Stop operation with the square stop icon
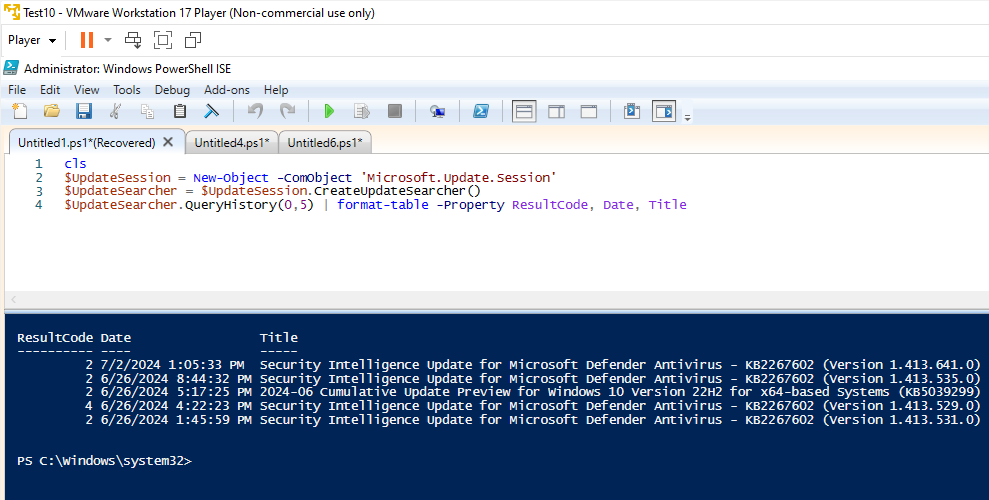 (x=395, y=112)
